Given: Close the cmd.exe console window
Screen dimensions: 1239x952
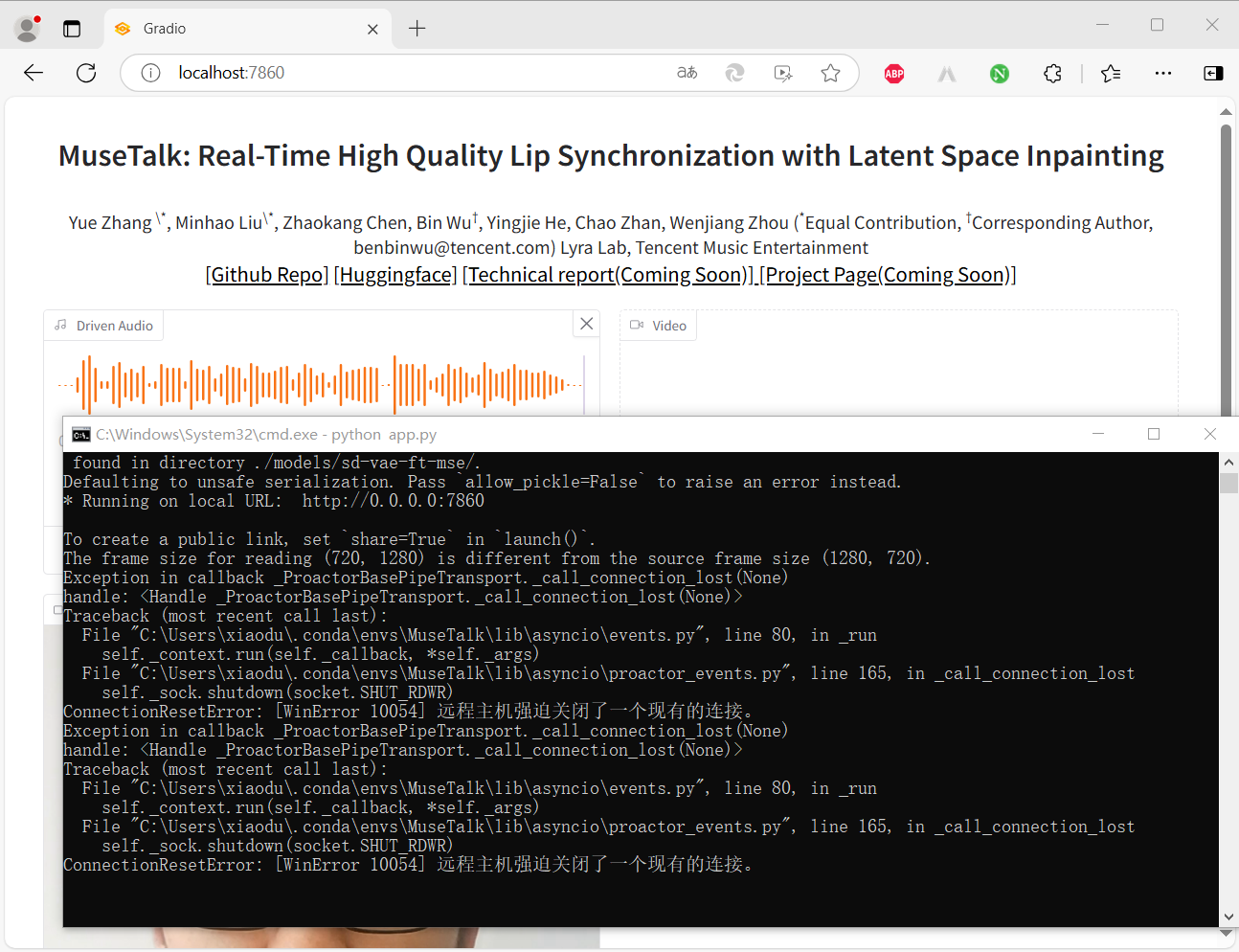Looking at the screenshot, I should coord(1210,434).
